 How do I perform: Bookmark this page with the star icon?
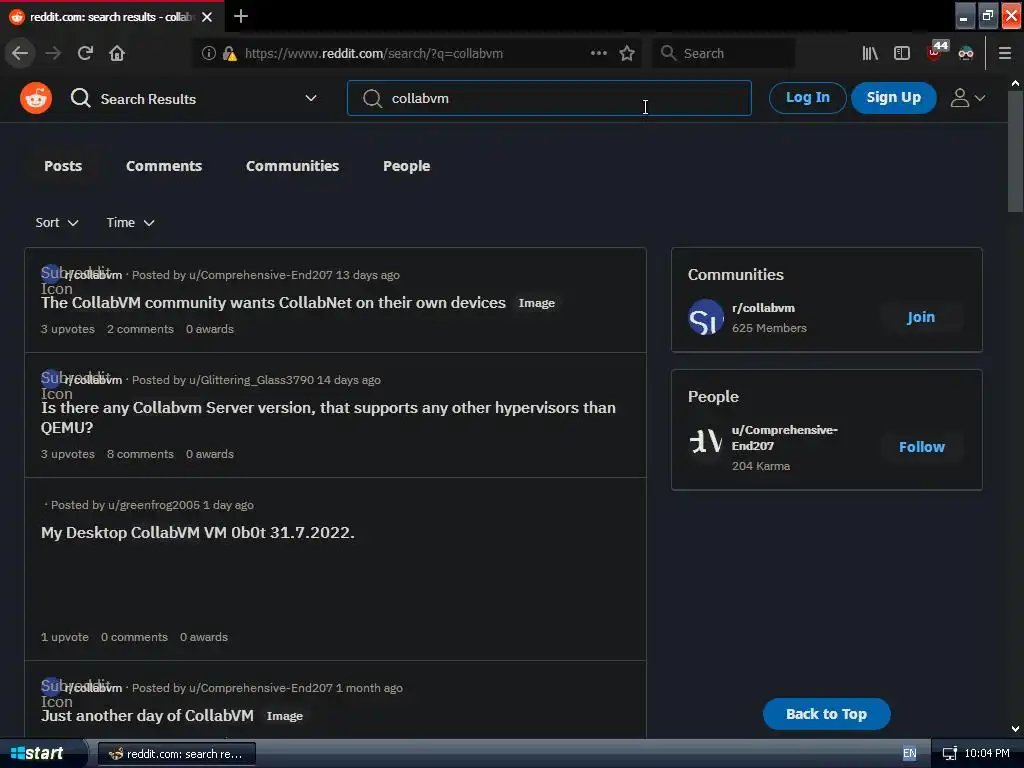[627, 54]
